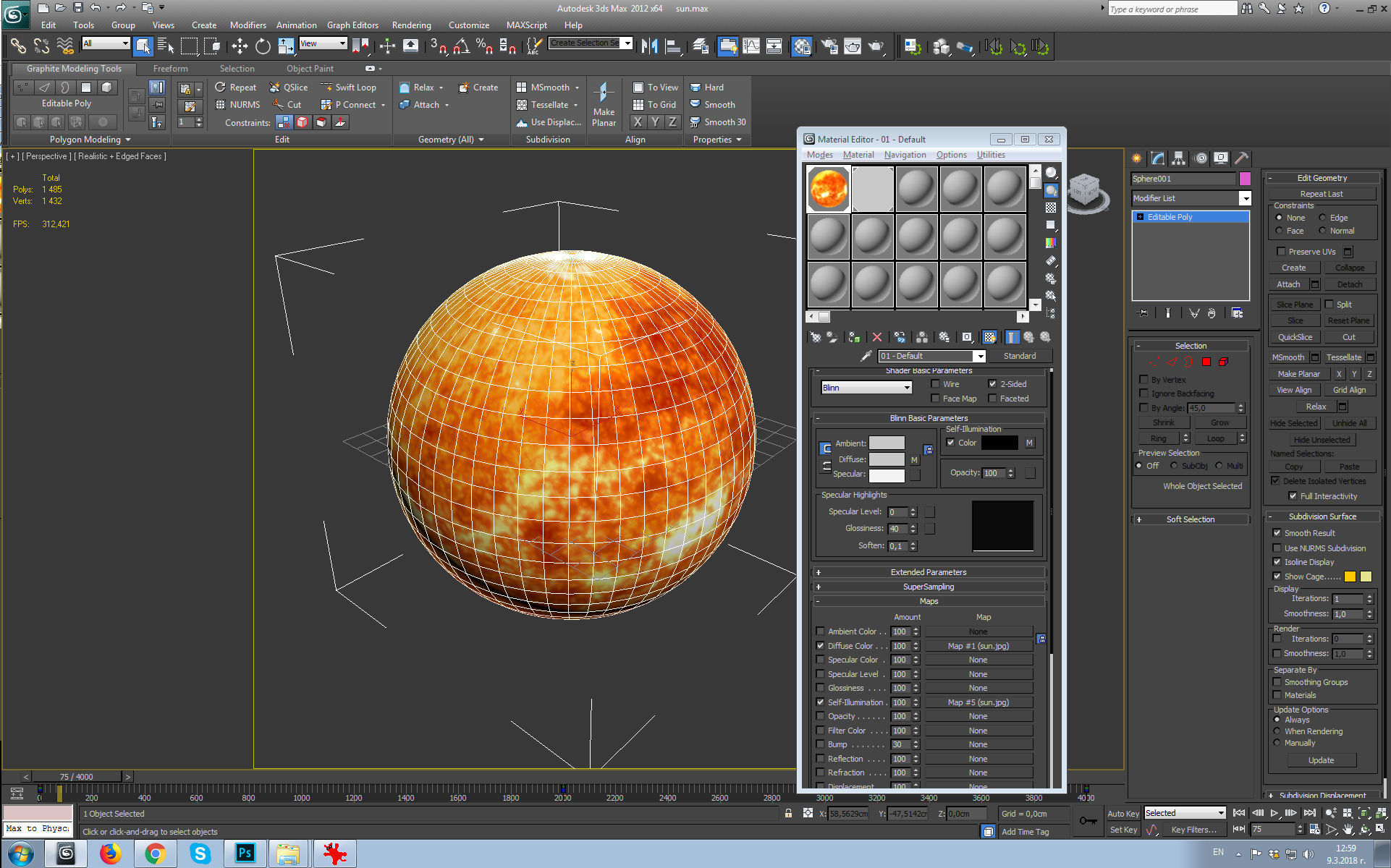Open the Utilities hammer panel tab
Image resolution: width=1391 pixels, height=868 pixels.
(x=1241, y=158)
